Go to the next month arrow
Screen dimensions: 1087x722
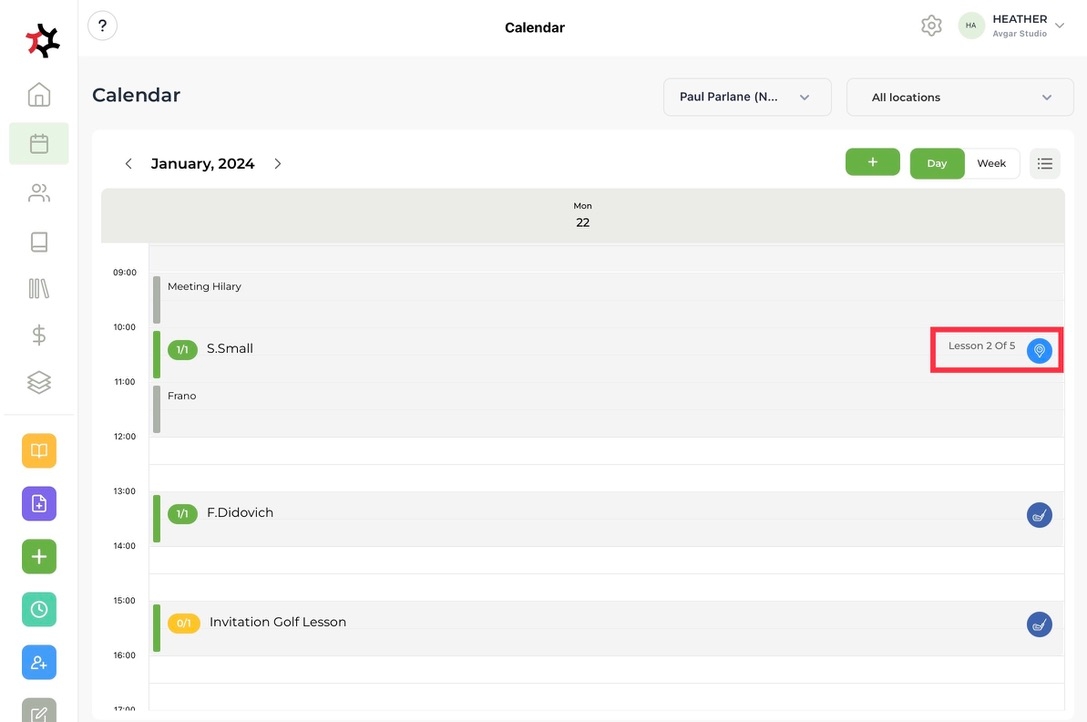click(278, 164)
